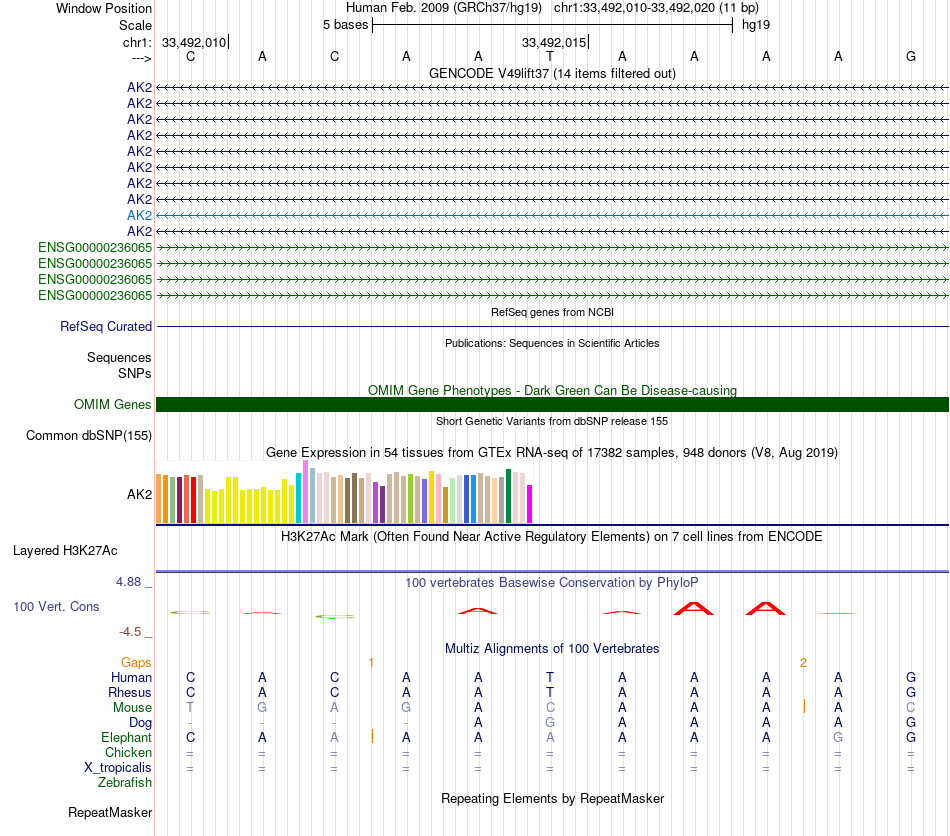Image resolution: width=950 pixels, height=836 pixels.
Task: Click the magenta last bar in GTEx chart
Action: pyautogui.click(x=530, y=504)
